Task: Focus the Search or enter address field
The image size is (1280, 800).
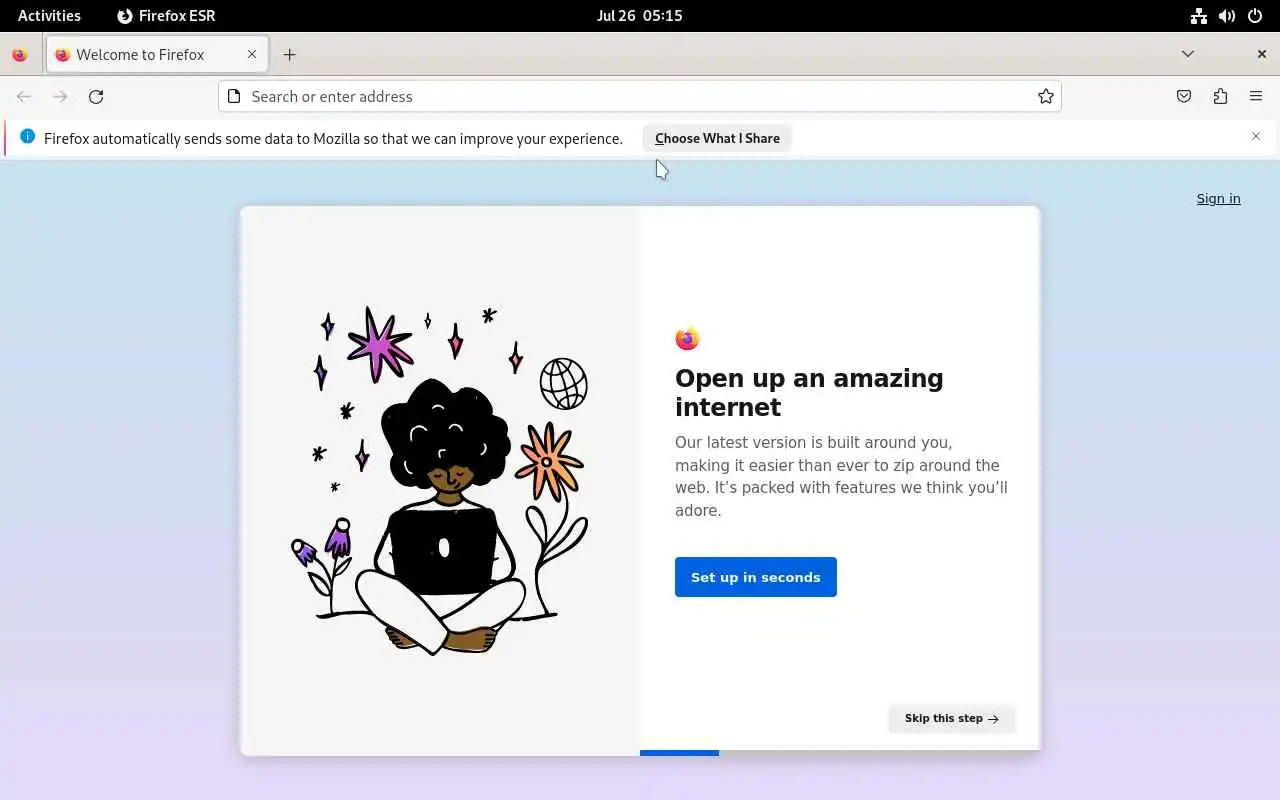Action: [640, 97]
